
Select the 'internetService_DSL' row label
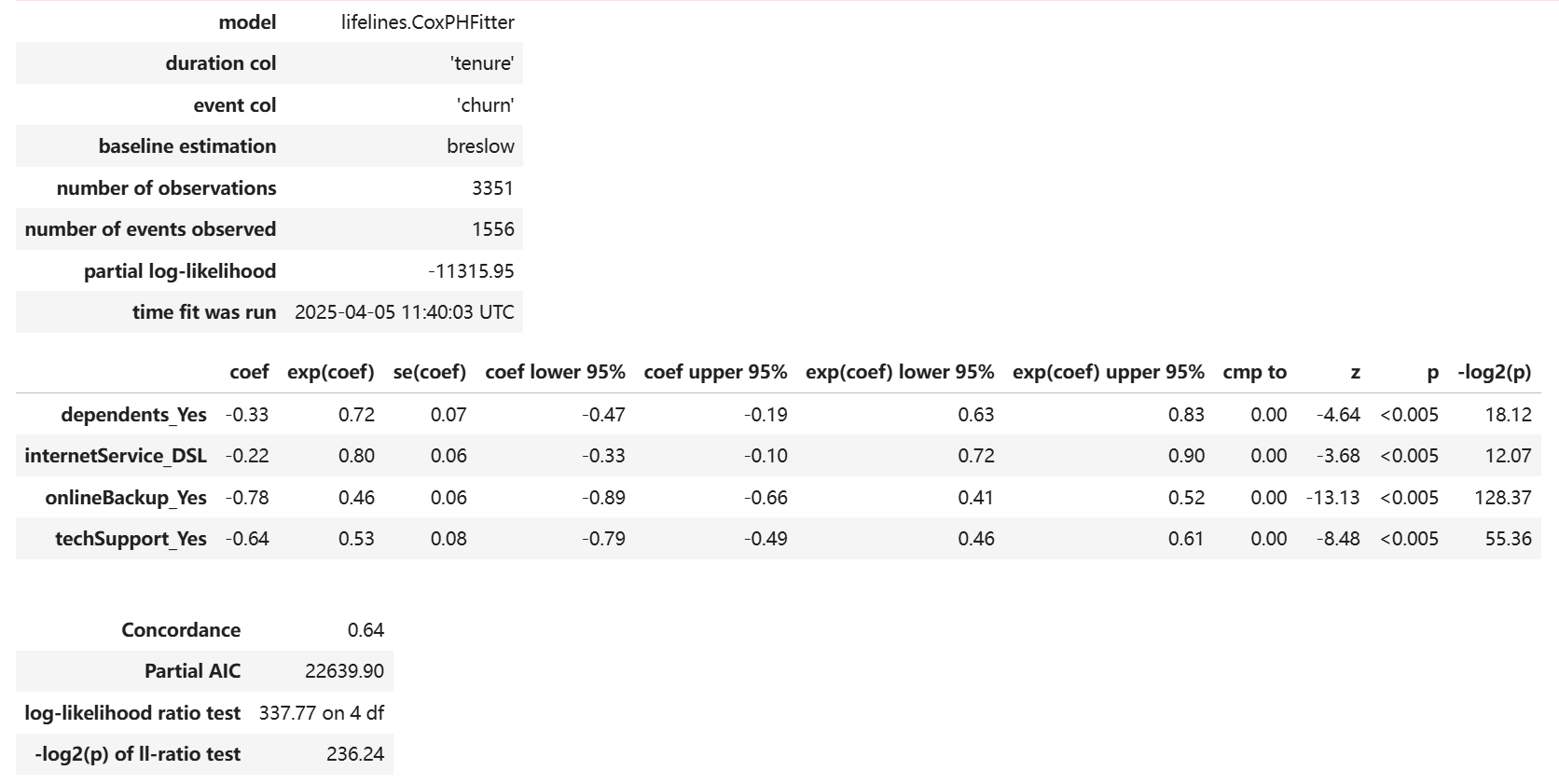point(116,456)
